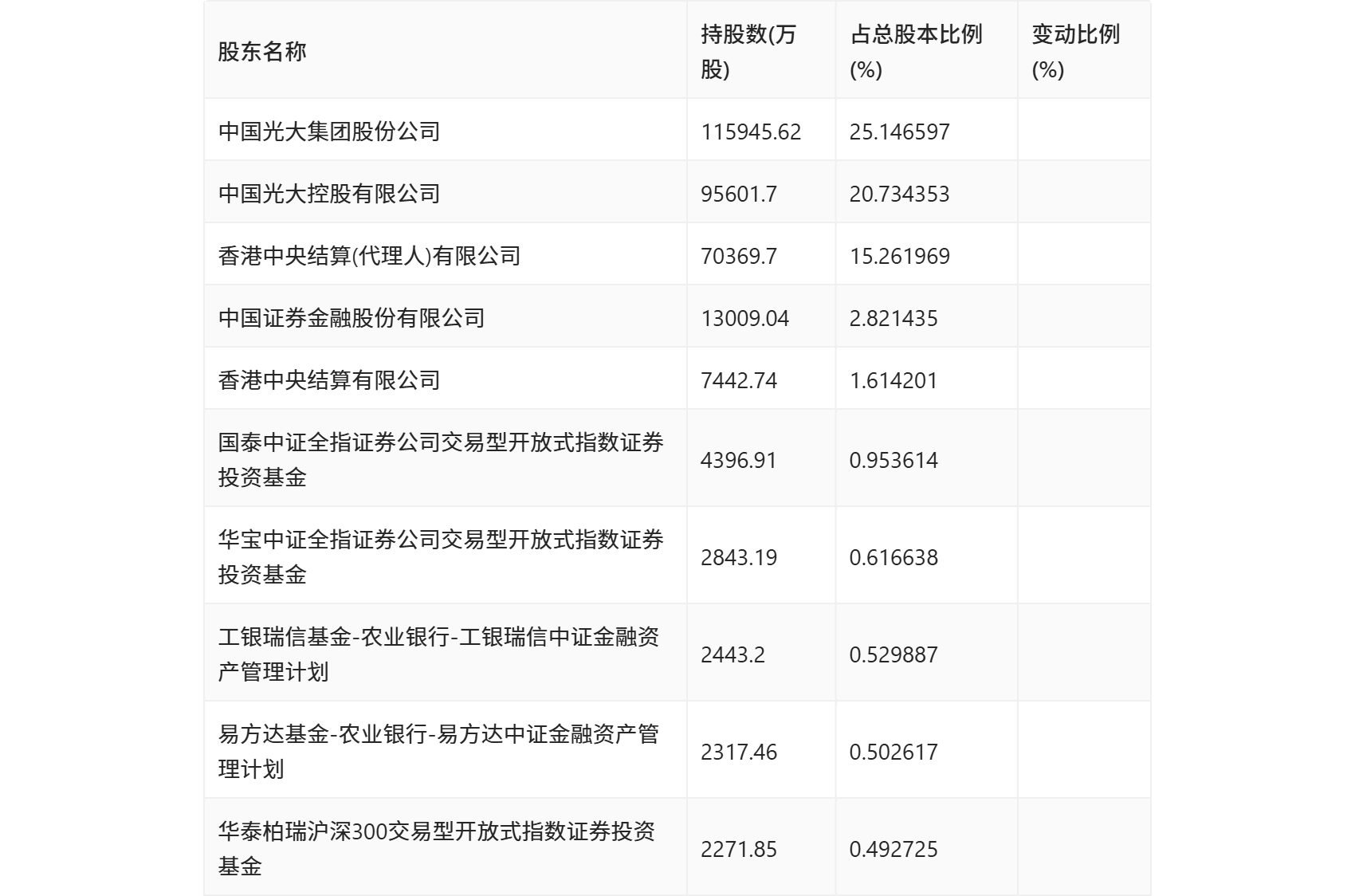This screenshot has height=896, width=1355.
Task: Select the 国泰中证全指证券公司 fund name
Action: pyautogui.click(x=441, y=460)
